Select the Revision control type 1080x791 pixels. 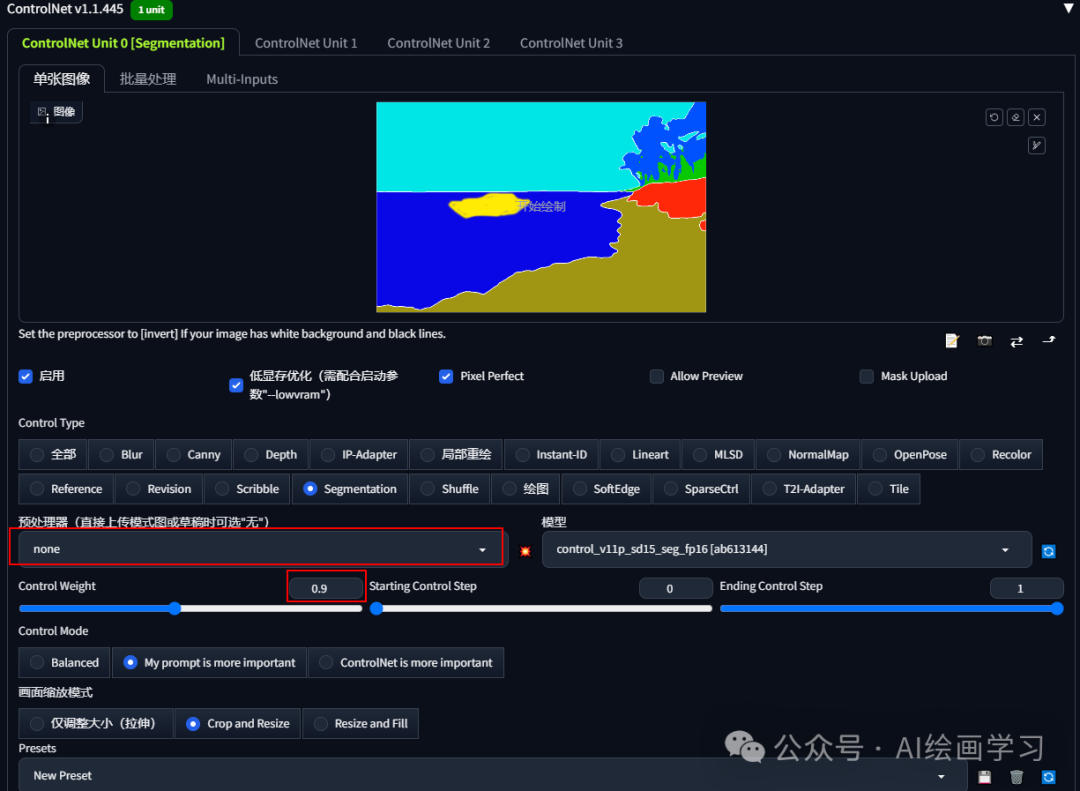click(x=159, y=489)
